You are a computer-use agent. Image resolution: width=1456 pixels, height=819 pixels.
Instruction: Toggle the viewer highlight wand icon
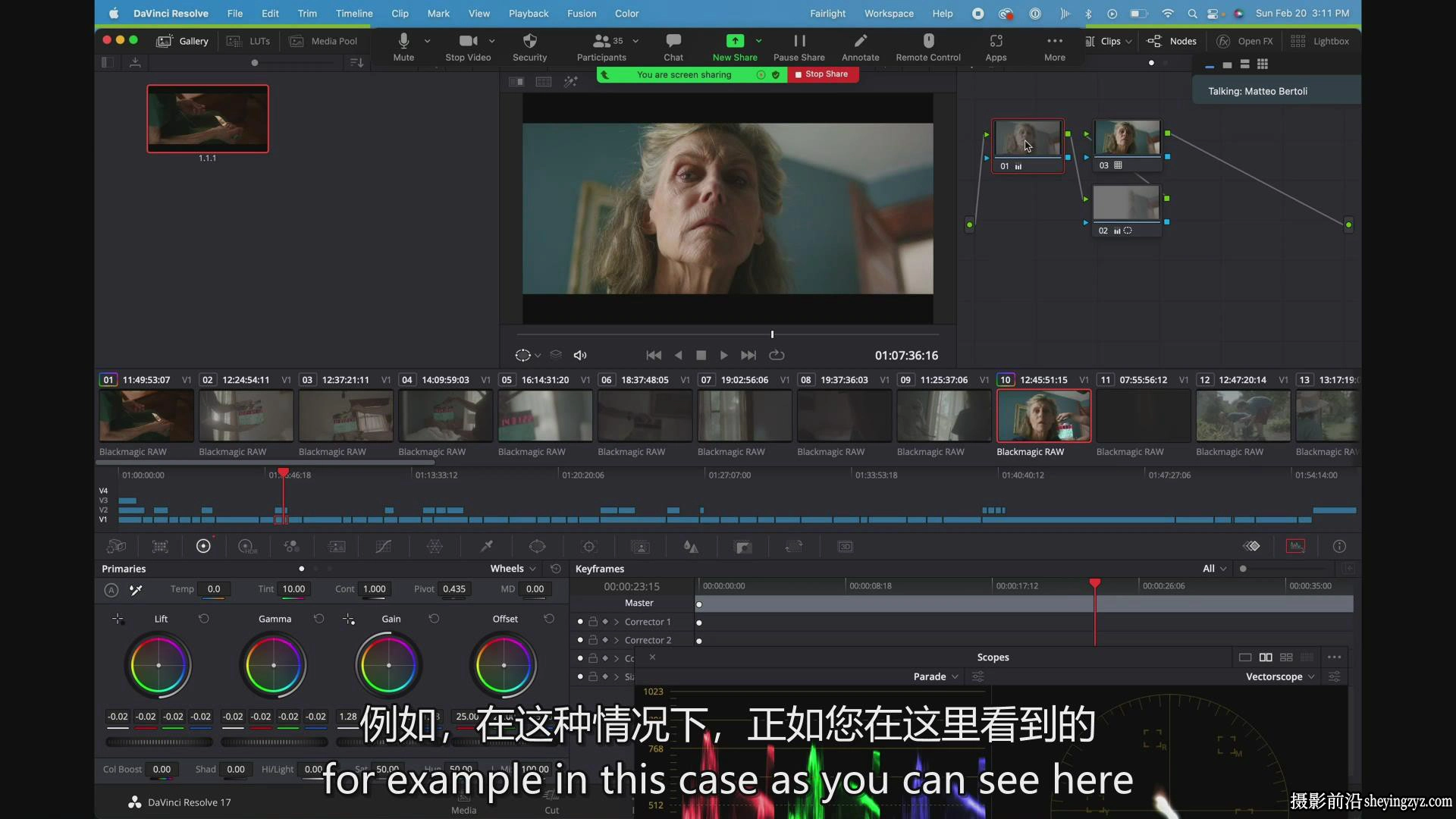(571, 81)
